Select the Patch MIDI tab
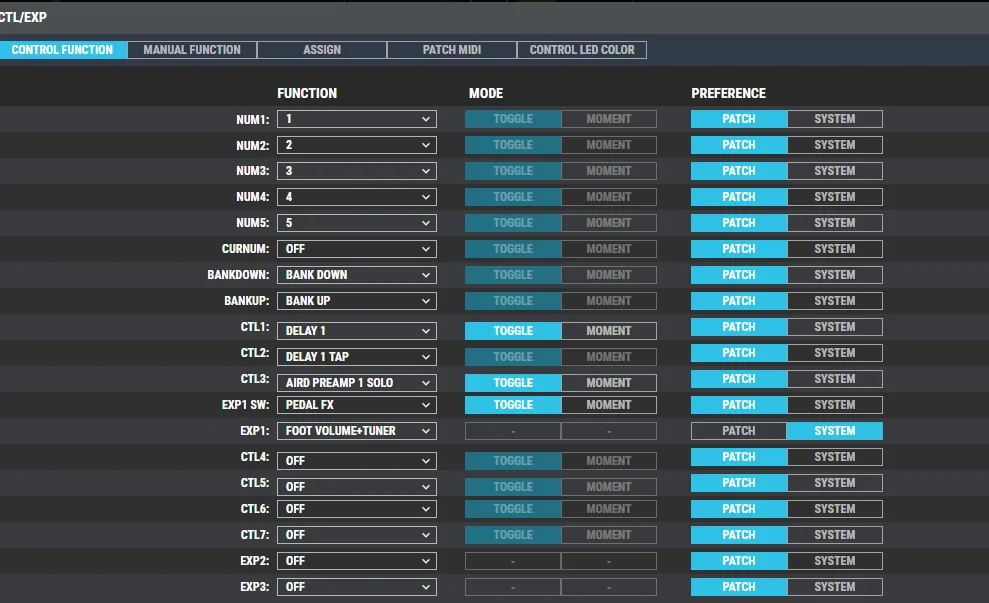This screenshot has height=603, width=989. pos(452,50)
